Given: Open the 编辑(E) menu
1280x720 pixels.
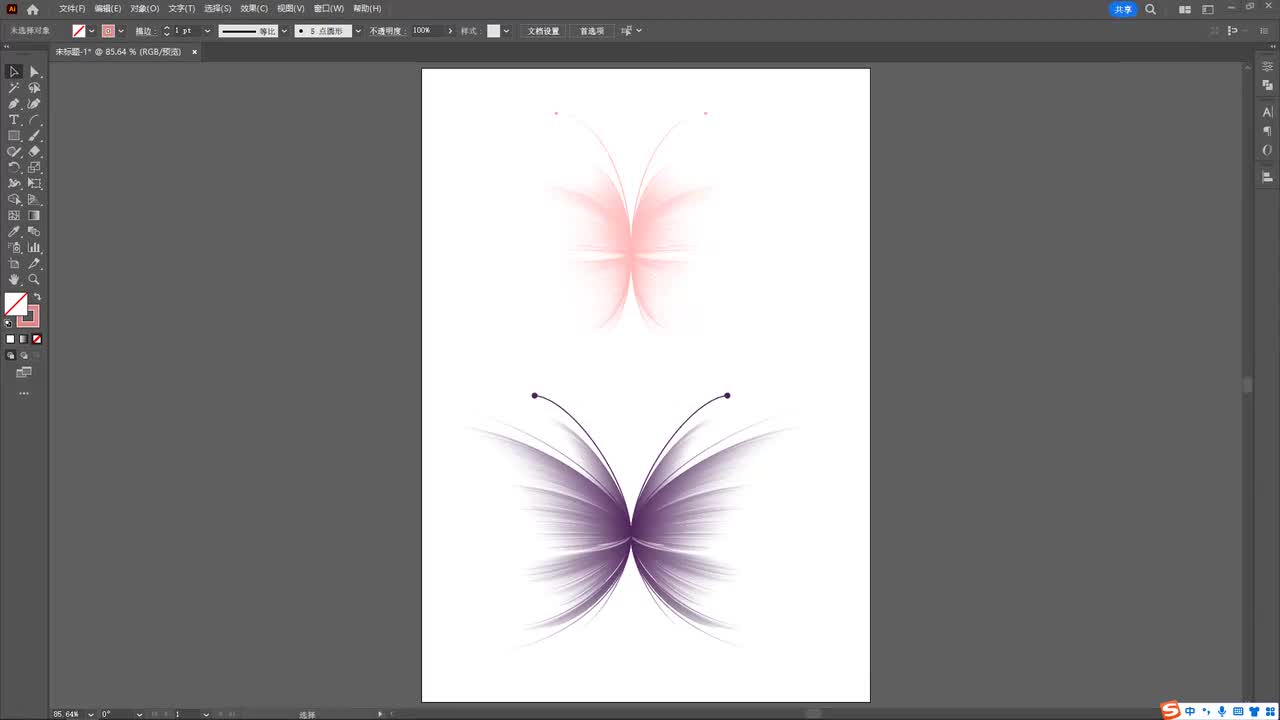Looking at the screenshot, I should pyautogui.click(x=108, y=9).
